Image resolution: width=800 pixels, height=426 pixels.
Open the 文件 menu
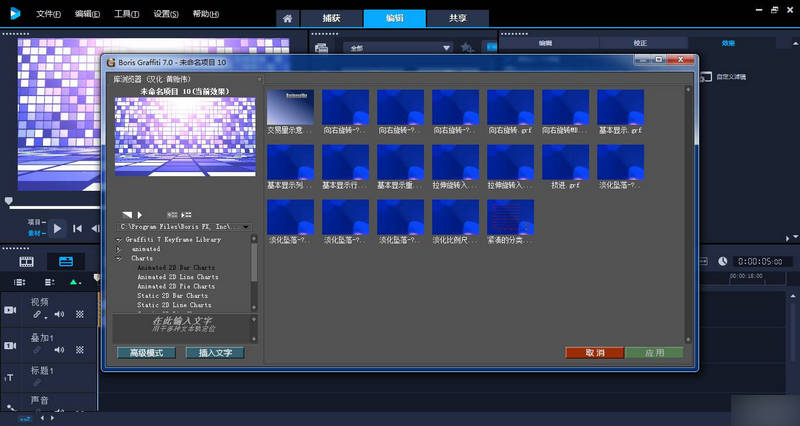point(47,14)
